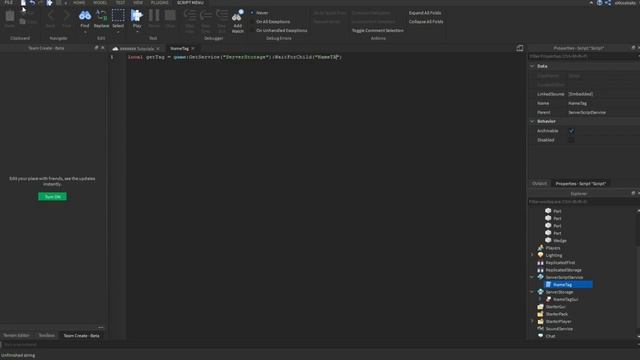The image size is (640, 360).
Task: Select the NameTagGui item under ServerStorage
Action: (562, 299)
